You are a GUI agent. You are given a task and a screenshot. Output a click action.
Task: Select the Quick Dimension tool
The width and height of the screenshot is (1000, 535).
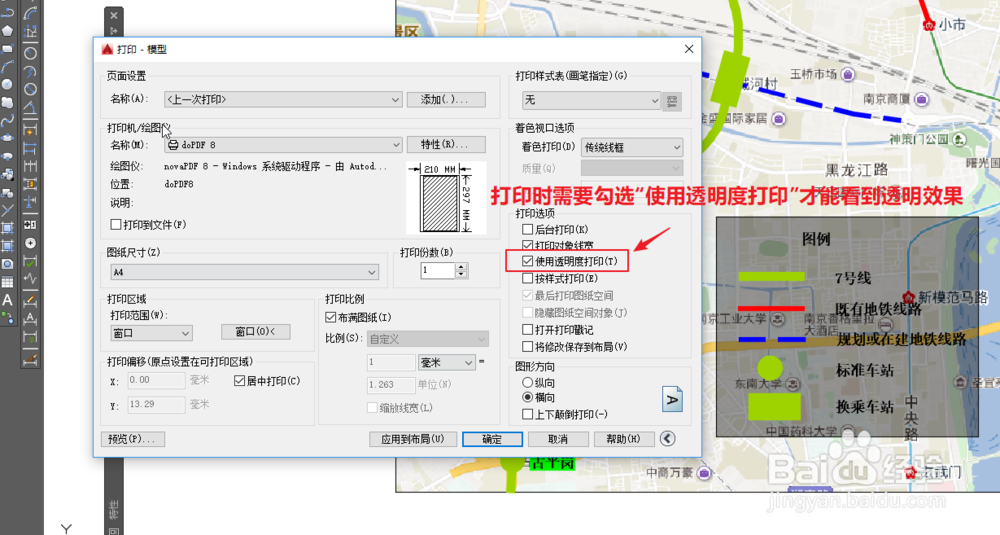click(x=30, y=131)
